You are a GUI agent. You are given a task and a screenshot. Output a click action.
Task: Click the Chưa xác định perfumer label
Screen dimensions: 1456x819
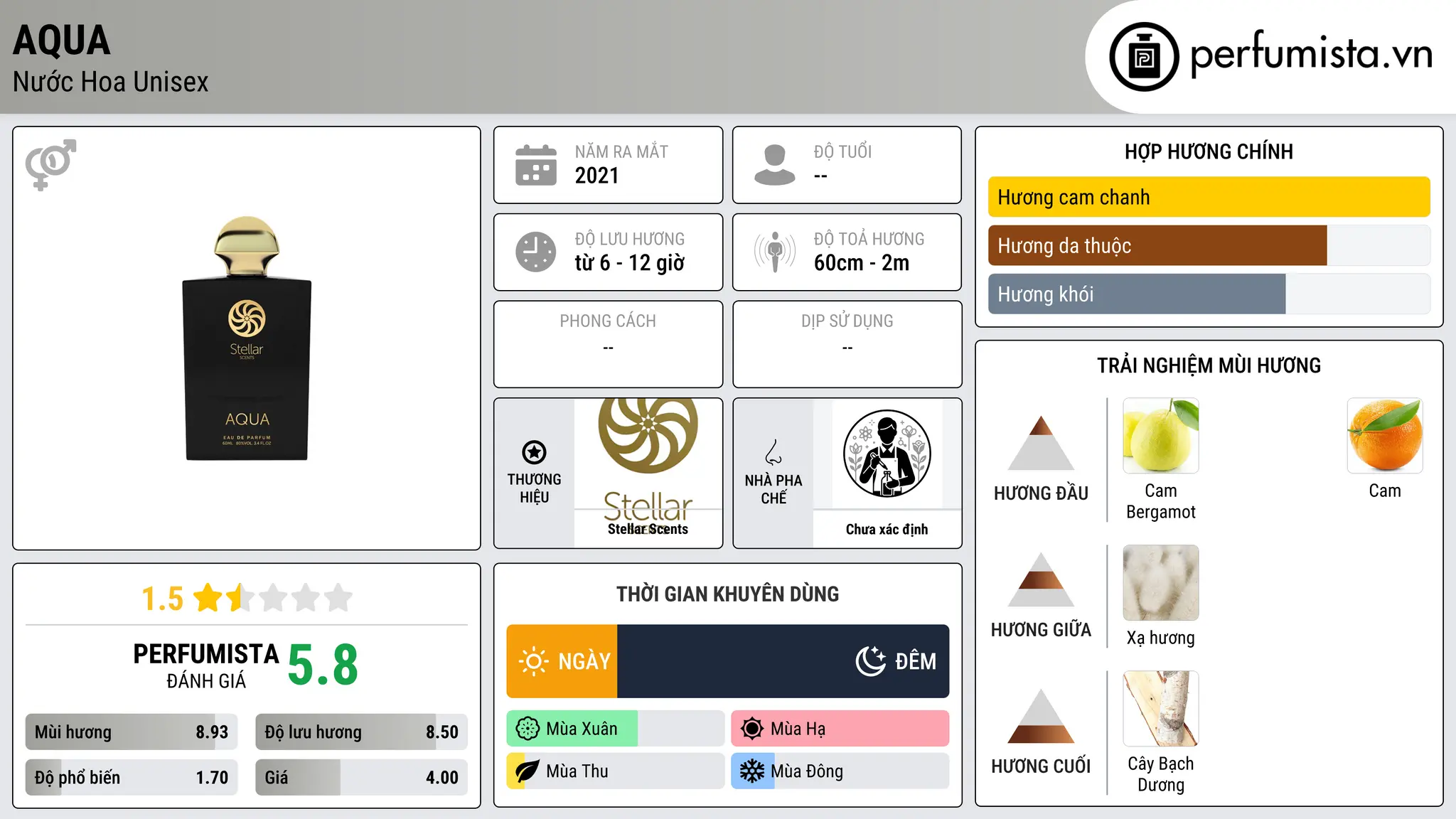887,530
